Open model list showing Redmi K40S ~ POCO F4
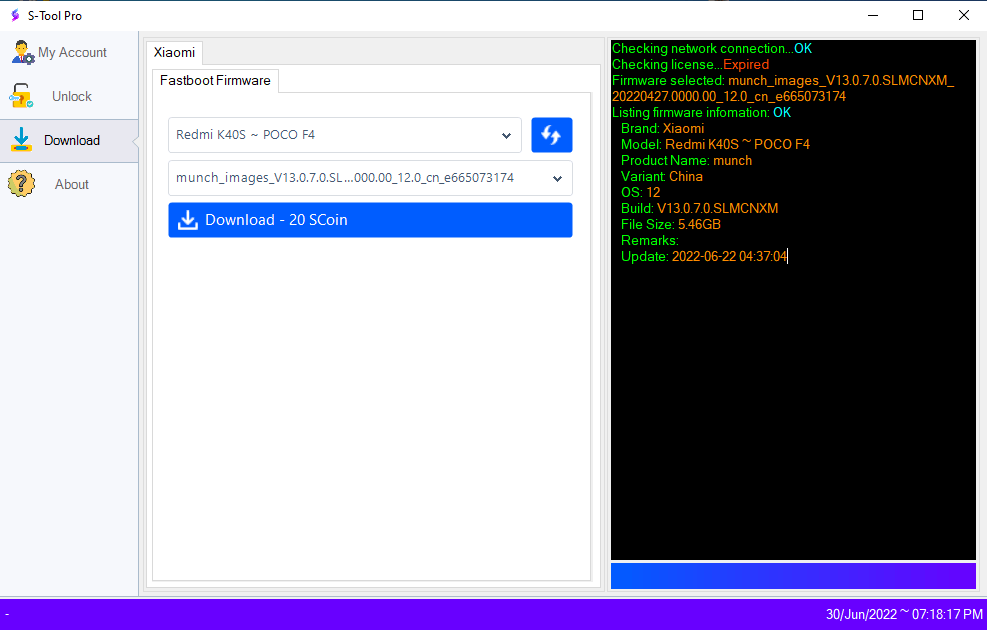 (340, 135)
